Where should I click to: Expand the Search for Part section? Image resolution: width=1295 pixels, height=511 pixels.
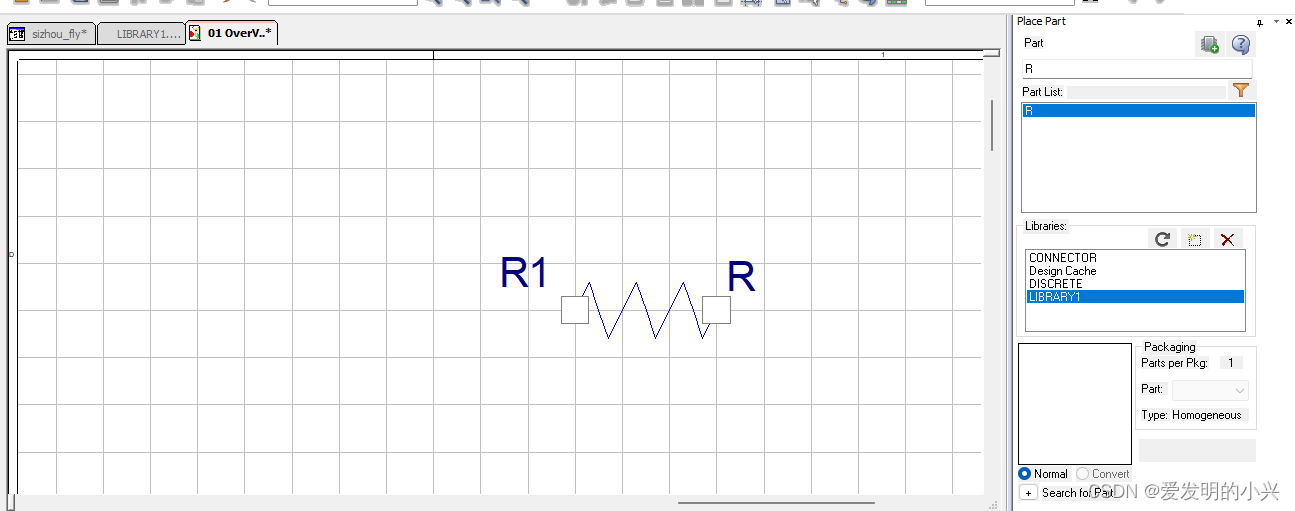coord(1027,493)
